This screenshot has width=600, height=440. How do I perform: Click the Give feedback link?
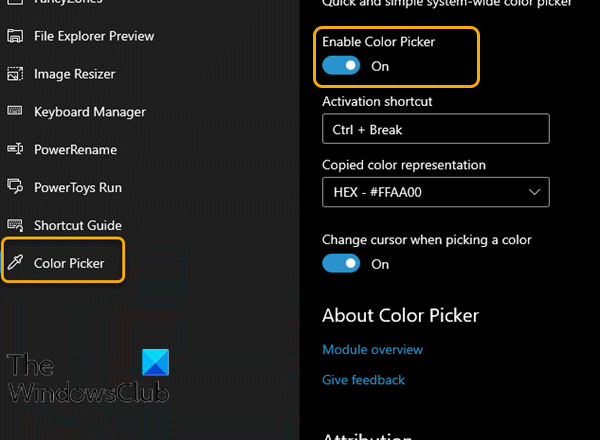363,380
